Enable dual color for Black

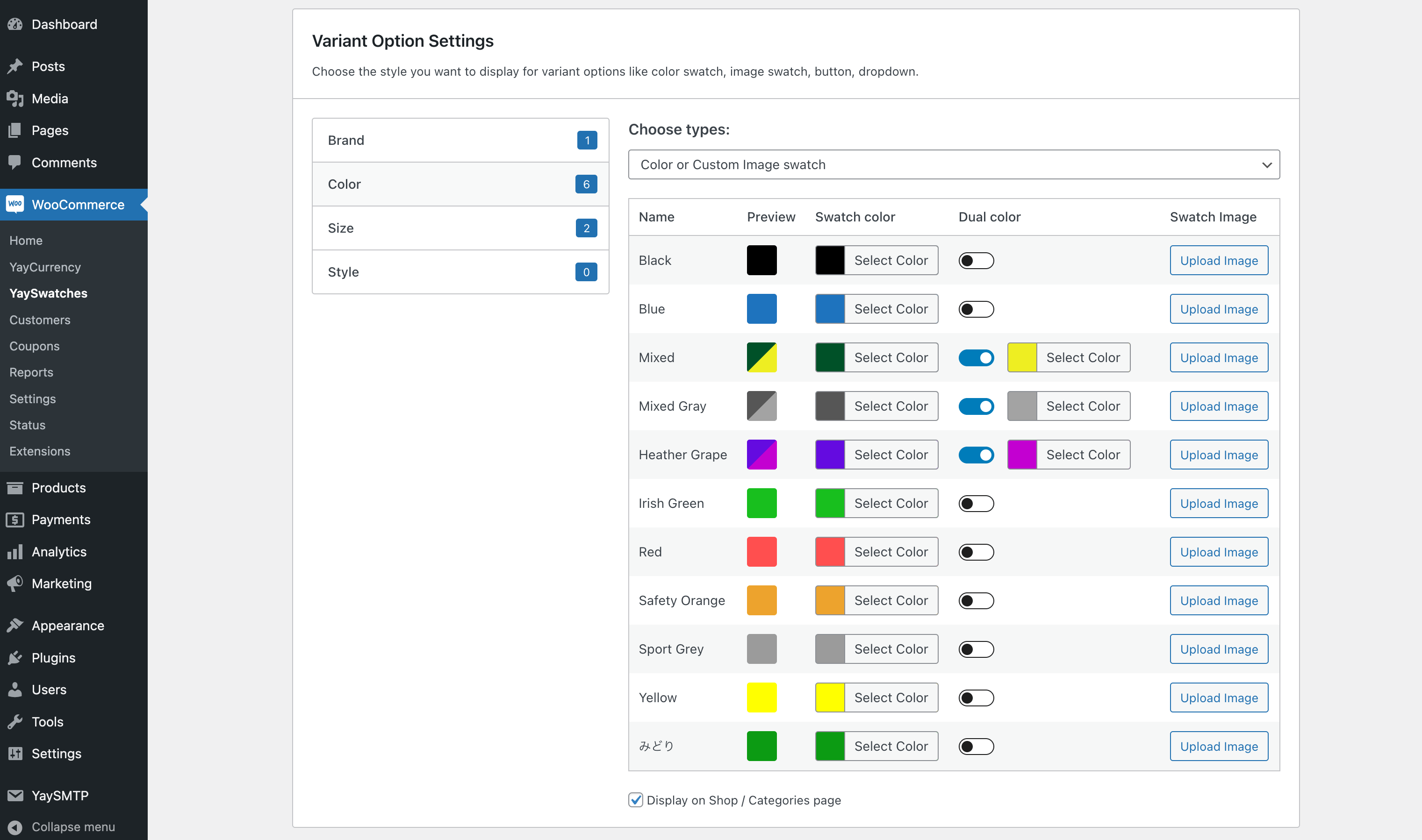(x=977, y=260)
